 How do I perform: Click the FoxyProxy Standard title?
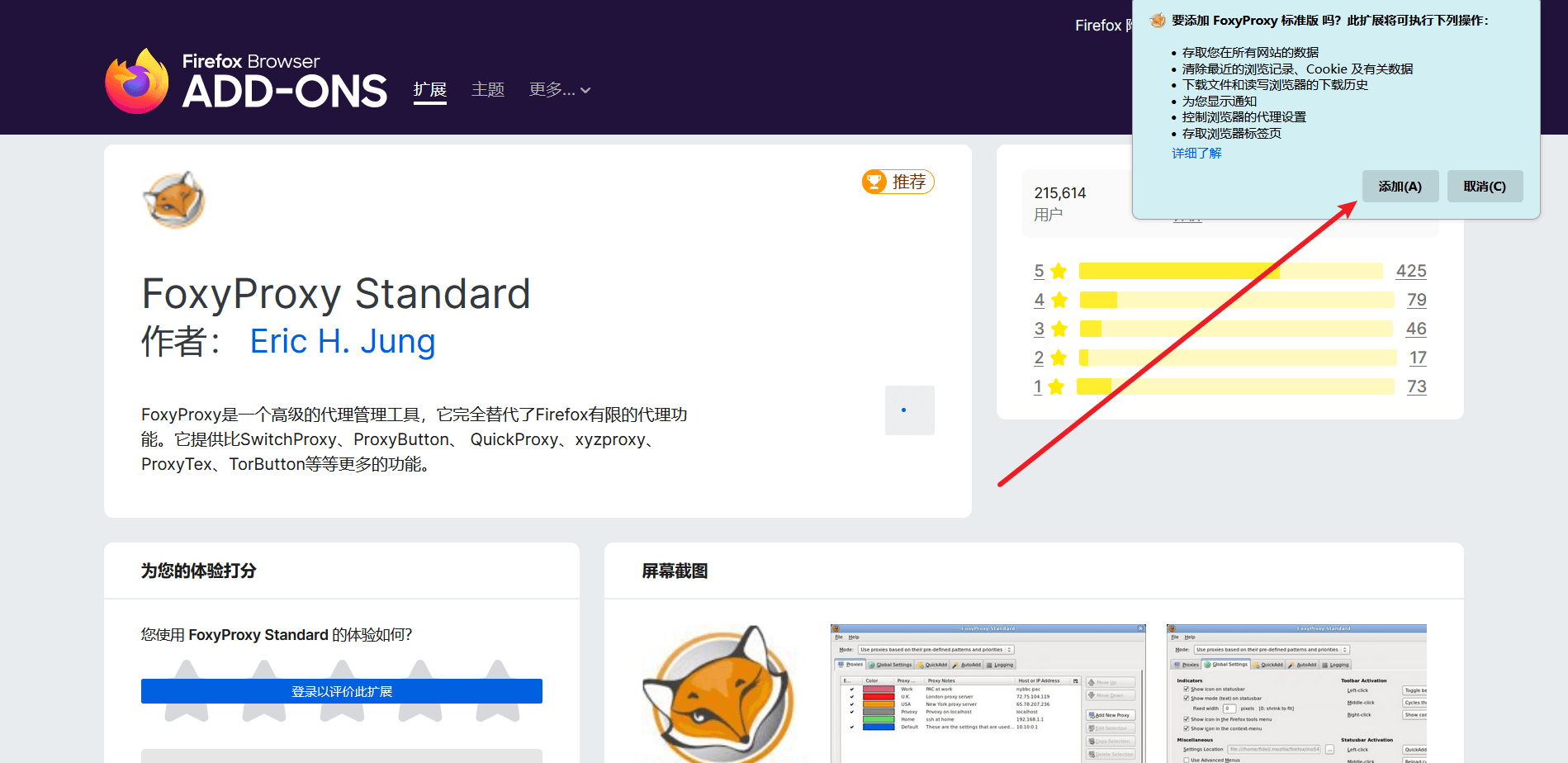pos(336,294)
